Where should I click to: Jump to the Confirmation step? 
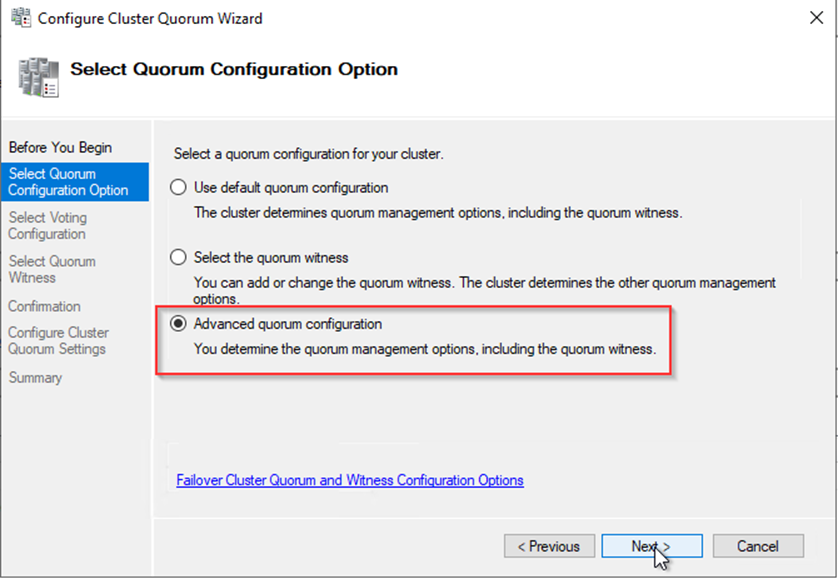click(x=44, y=306)
